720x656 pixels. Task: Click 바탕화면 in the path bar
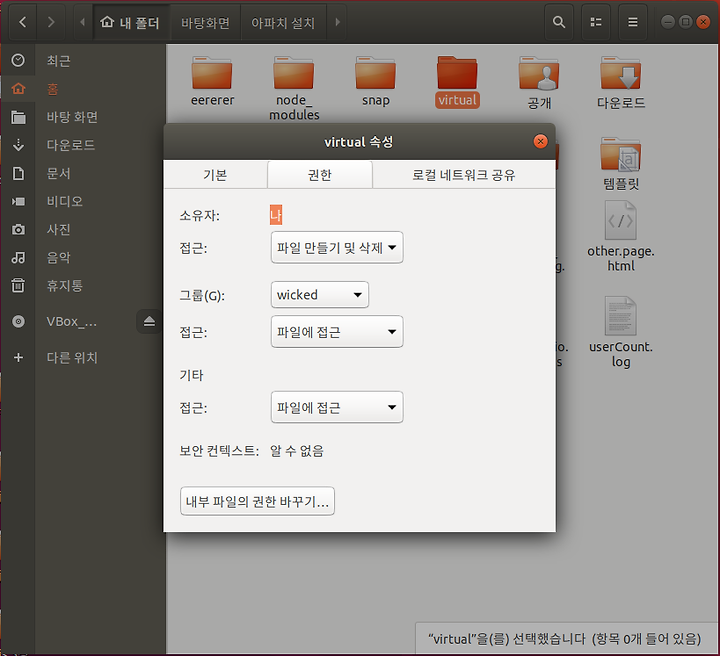coord(205,22)
